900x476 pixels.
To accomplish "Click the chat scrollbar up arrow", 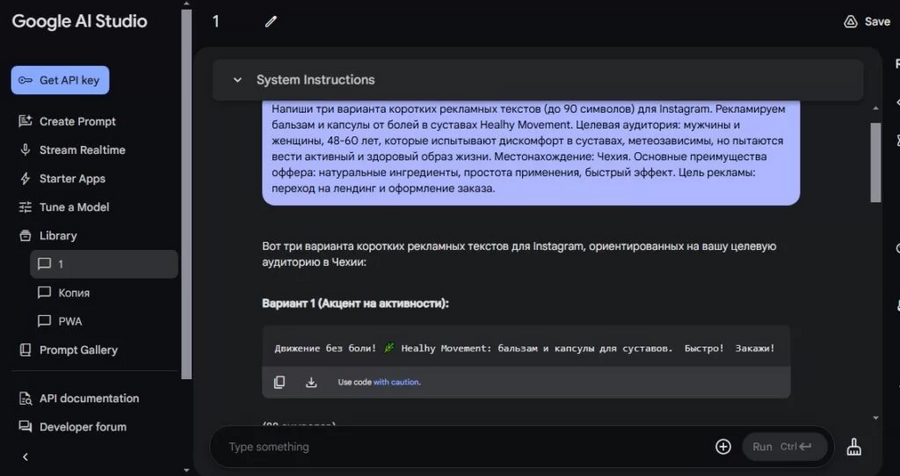I will [x=876, y=109].
